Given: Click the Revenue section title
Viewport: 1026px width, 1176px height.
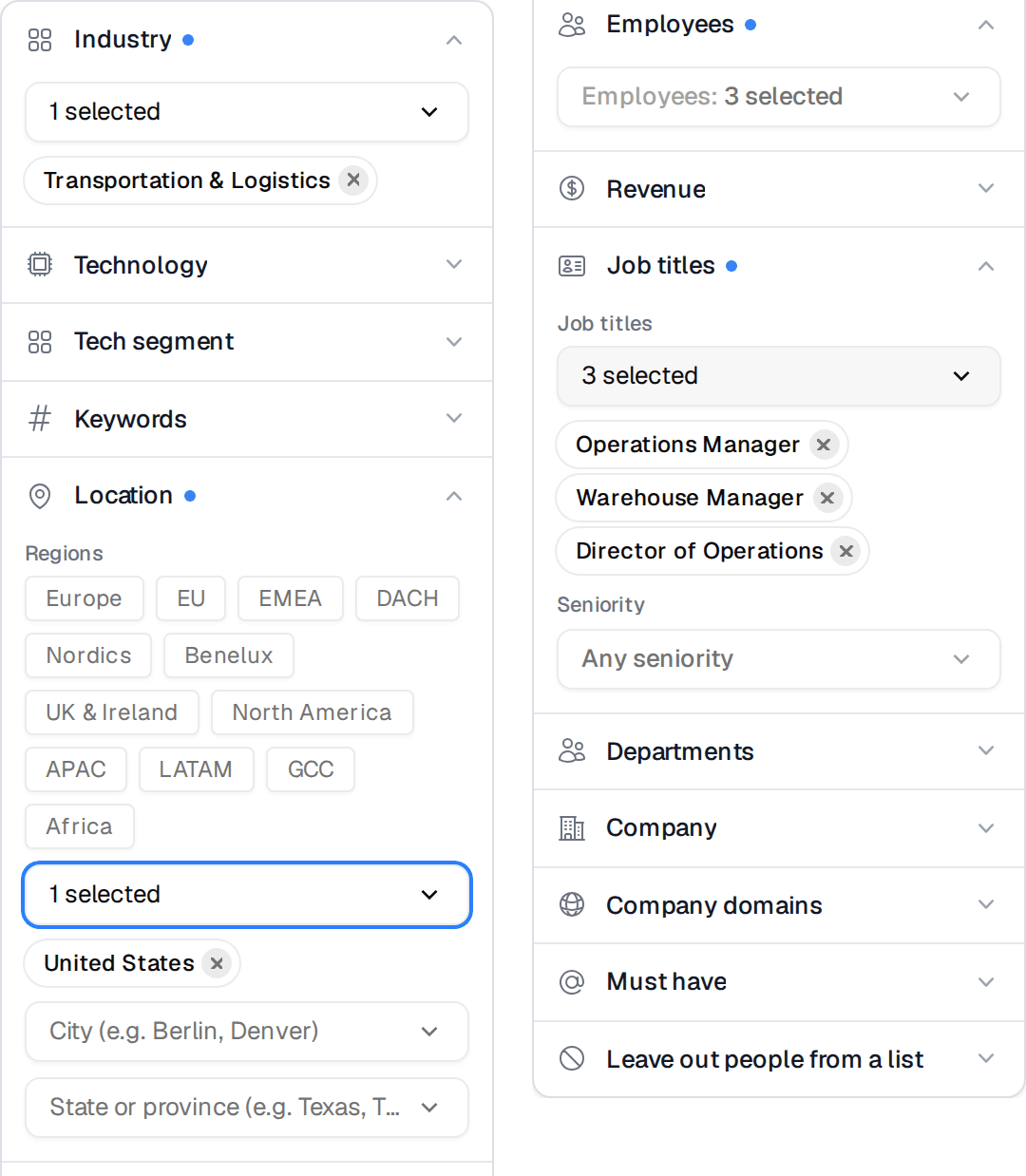Looking at the screenshot, I should [x=655, y=189].
